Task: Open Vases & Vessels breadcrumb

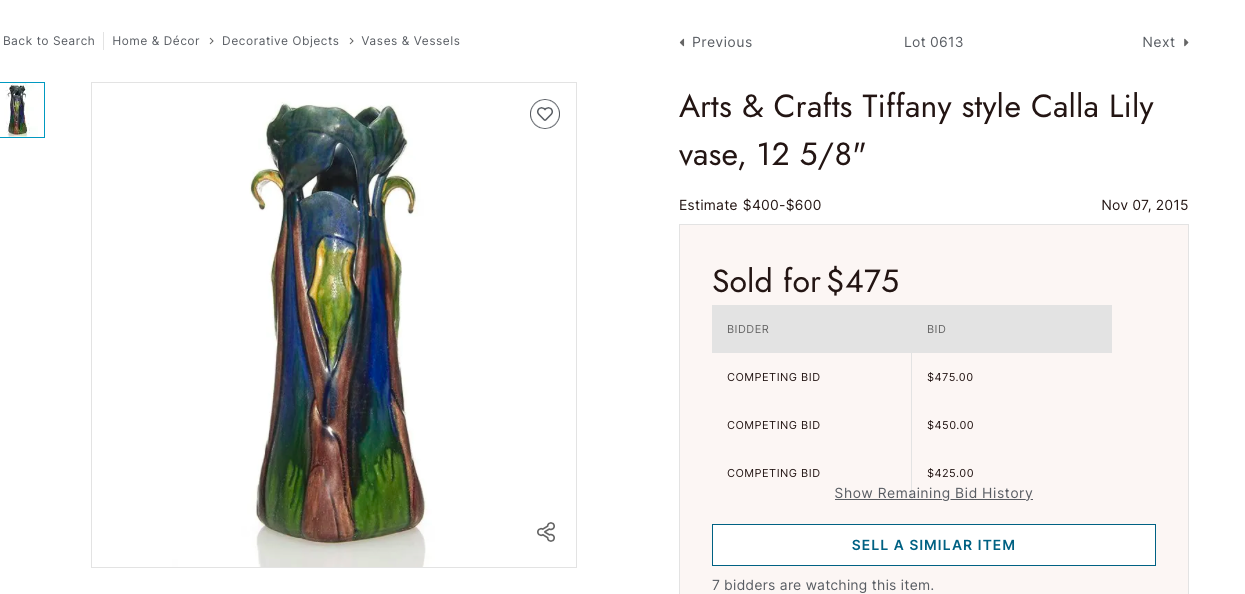Action: click(x=410, y=41)
